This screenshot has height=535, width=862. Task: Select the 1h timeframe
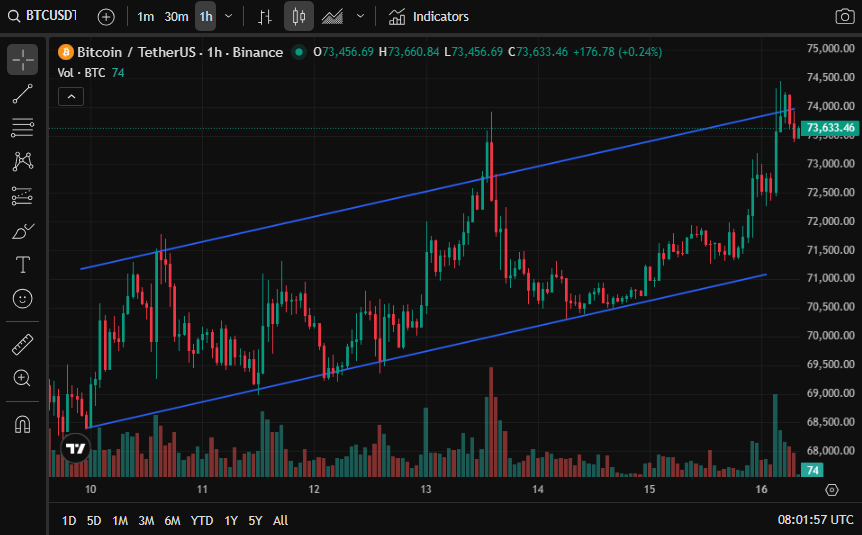206,16
